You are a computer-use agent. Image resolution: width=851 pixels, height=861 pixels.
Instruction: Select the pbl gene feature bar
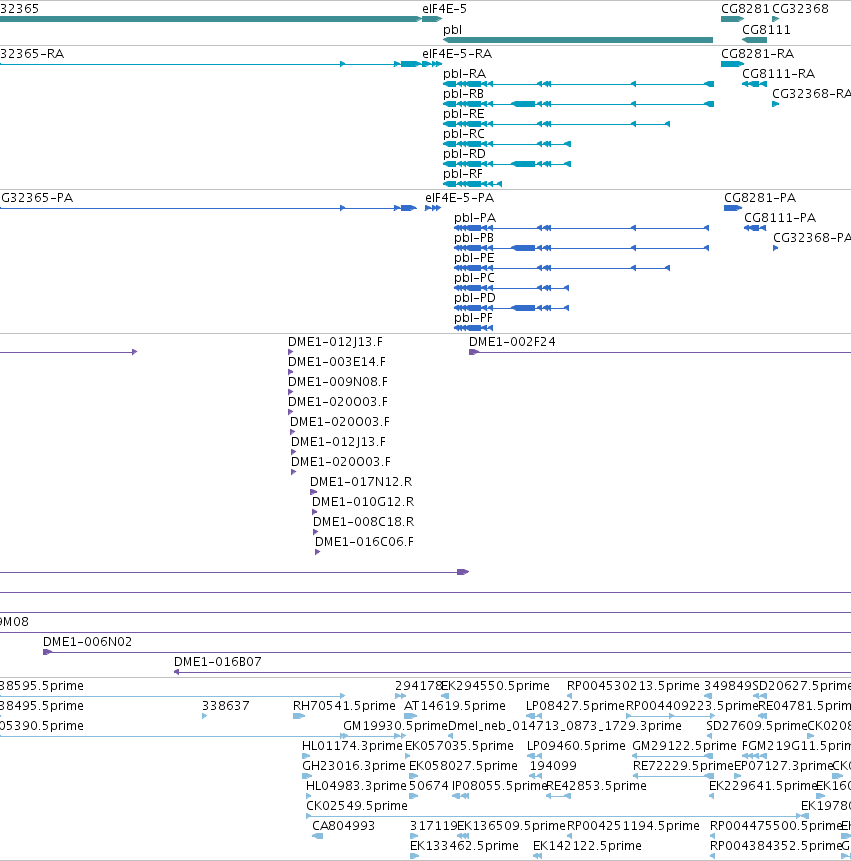pyautogui.click(x=578, y=40)
